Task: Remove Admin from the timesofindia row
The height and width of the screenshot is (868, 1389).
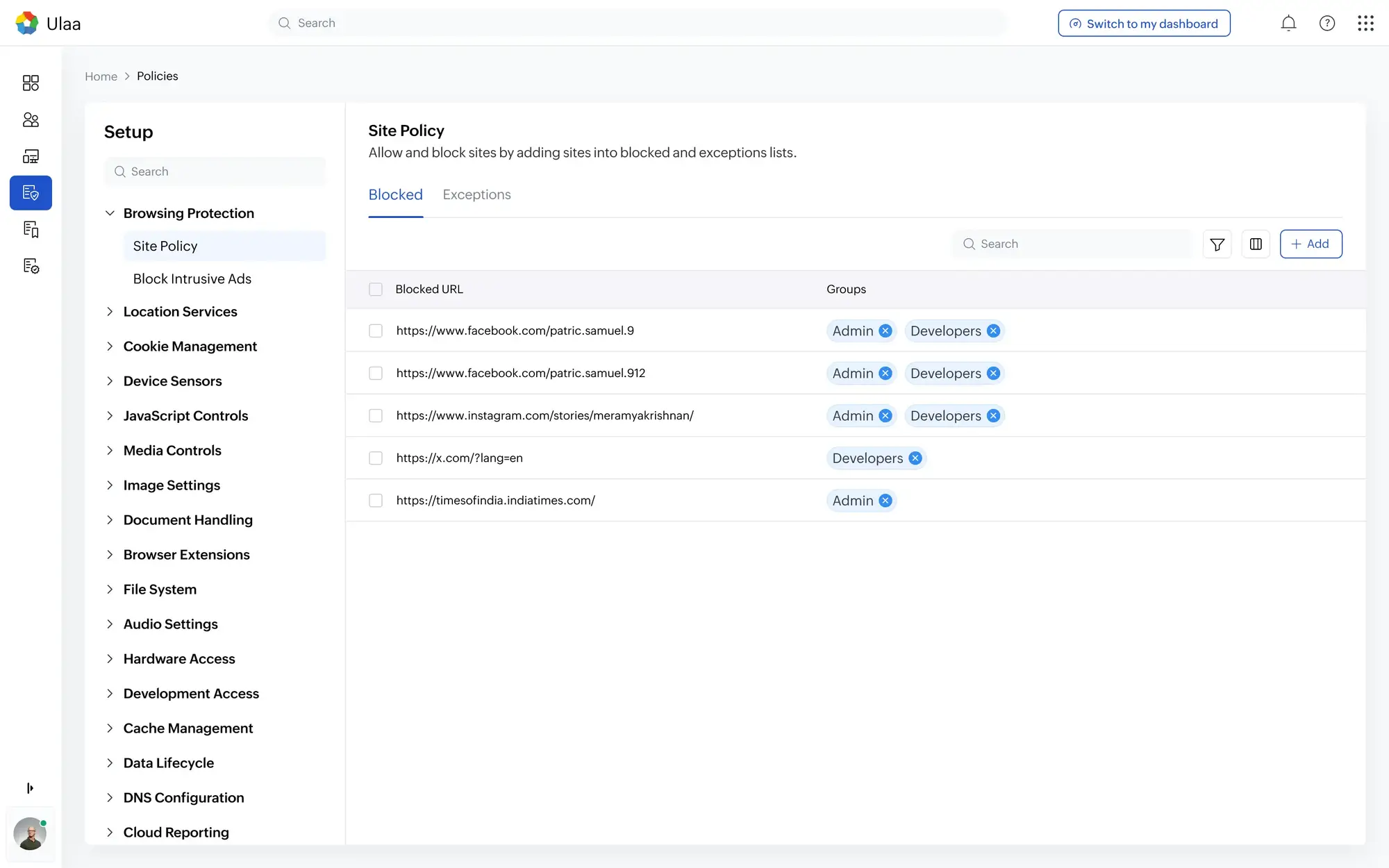Action: point(885,501)
